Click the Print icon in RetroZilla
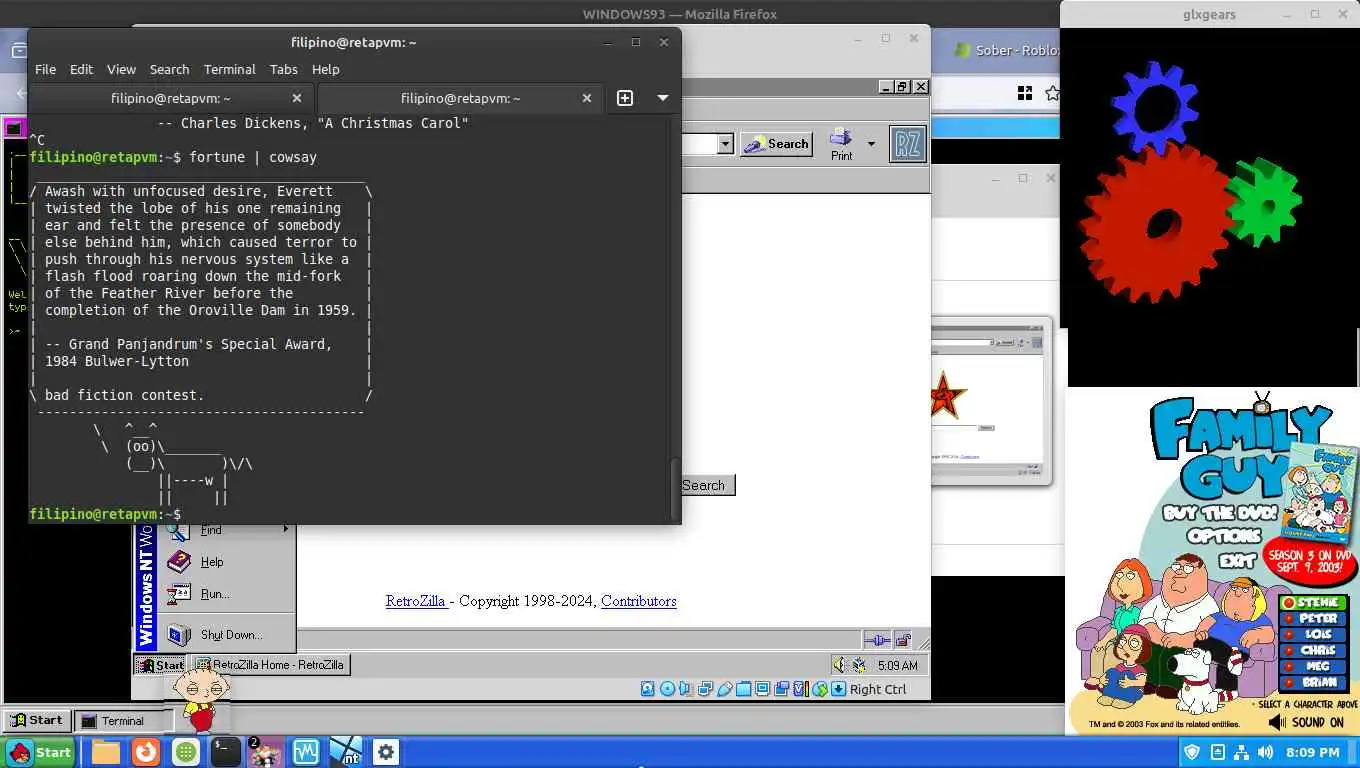 (x=841, y=144)
